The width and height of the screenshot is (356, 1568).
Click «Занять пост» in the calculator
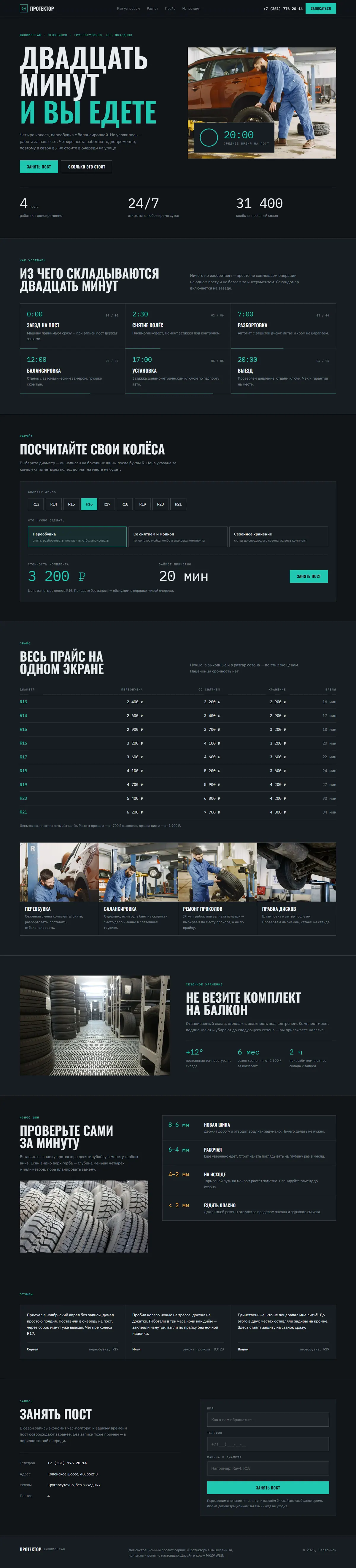pyautogui.click(x=309, y=576)
